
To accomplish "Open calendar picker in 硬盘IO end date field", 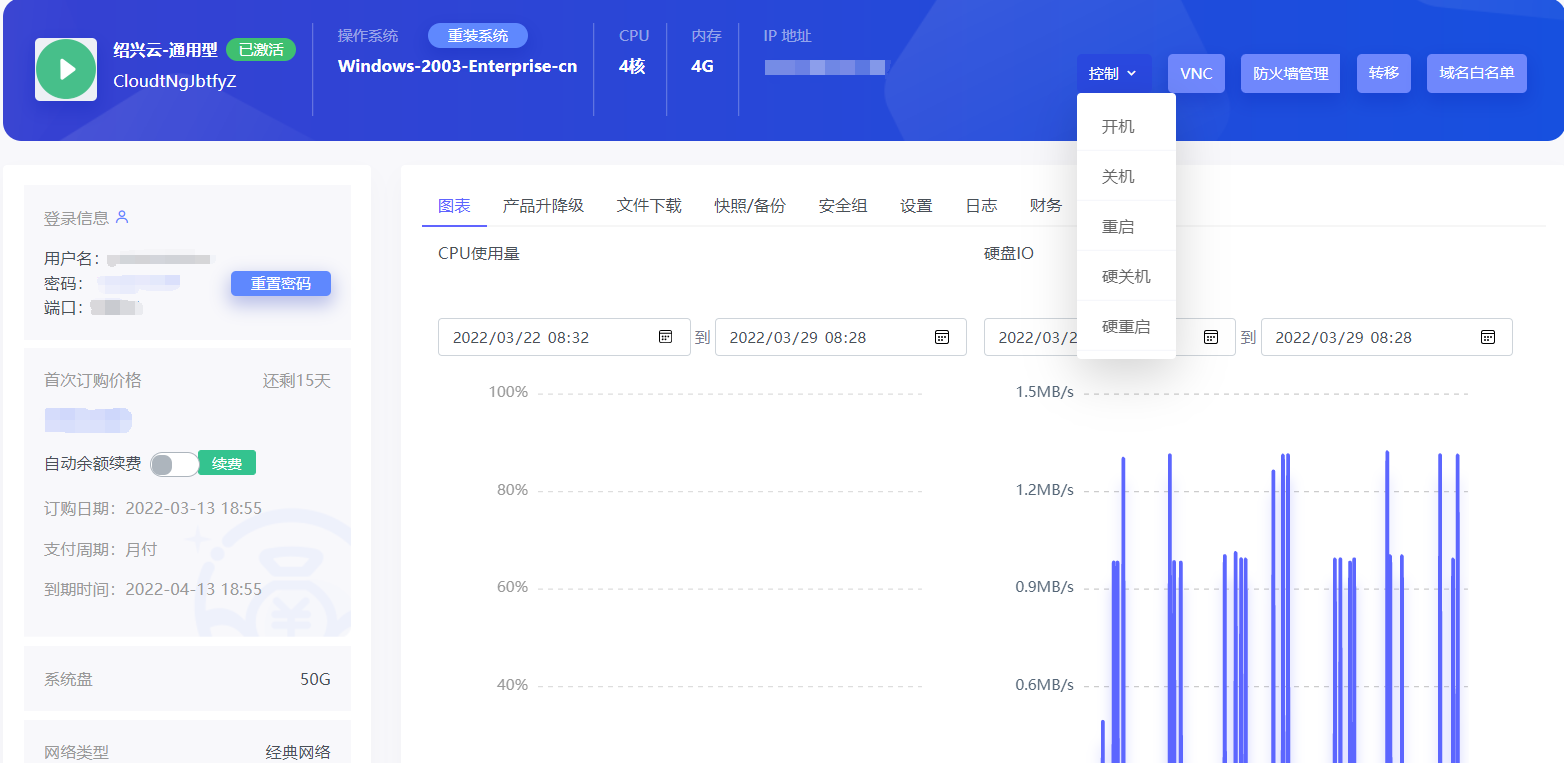I will coord(1488,337).
